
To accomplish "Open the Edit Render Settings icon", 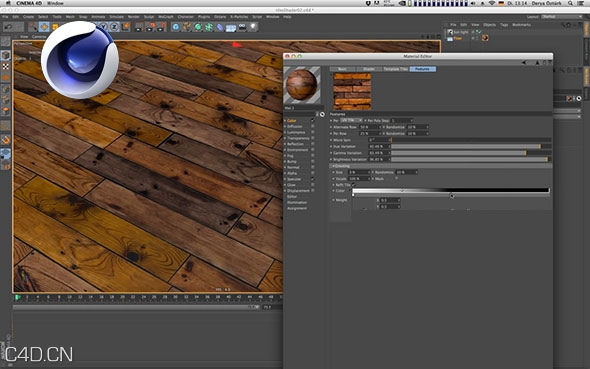I will (x=162, y=27).
